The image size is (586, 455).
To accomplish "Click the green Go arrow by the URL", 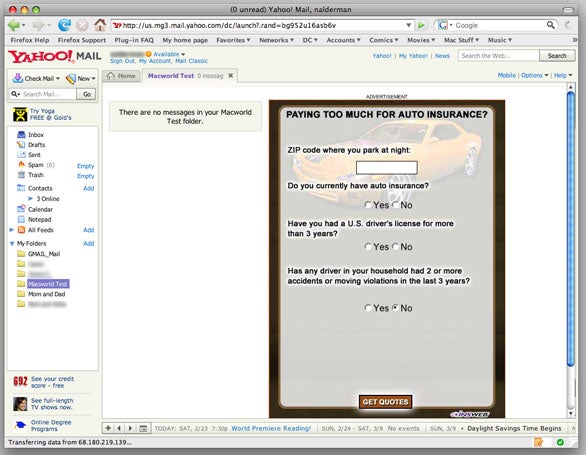I will [x=421, y=25].
